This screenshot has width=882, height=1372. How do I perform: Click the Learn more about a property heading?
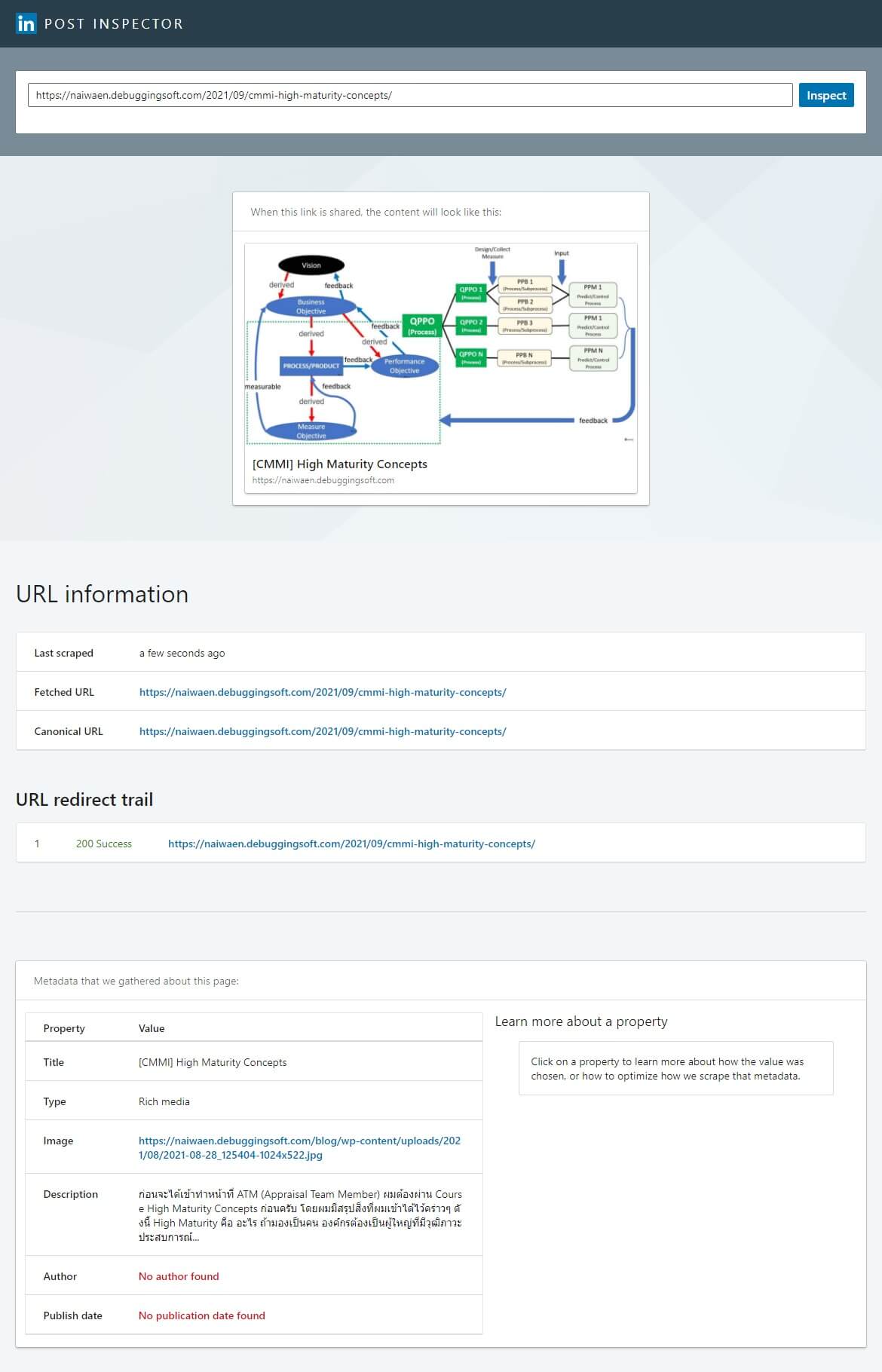(x=581, y=1021)
